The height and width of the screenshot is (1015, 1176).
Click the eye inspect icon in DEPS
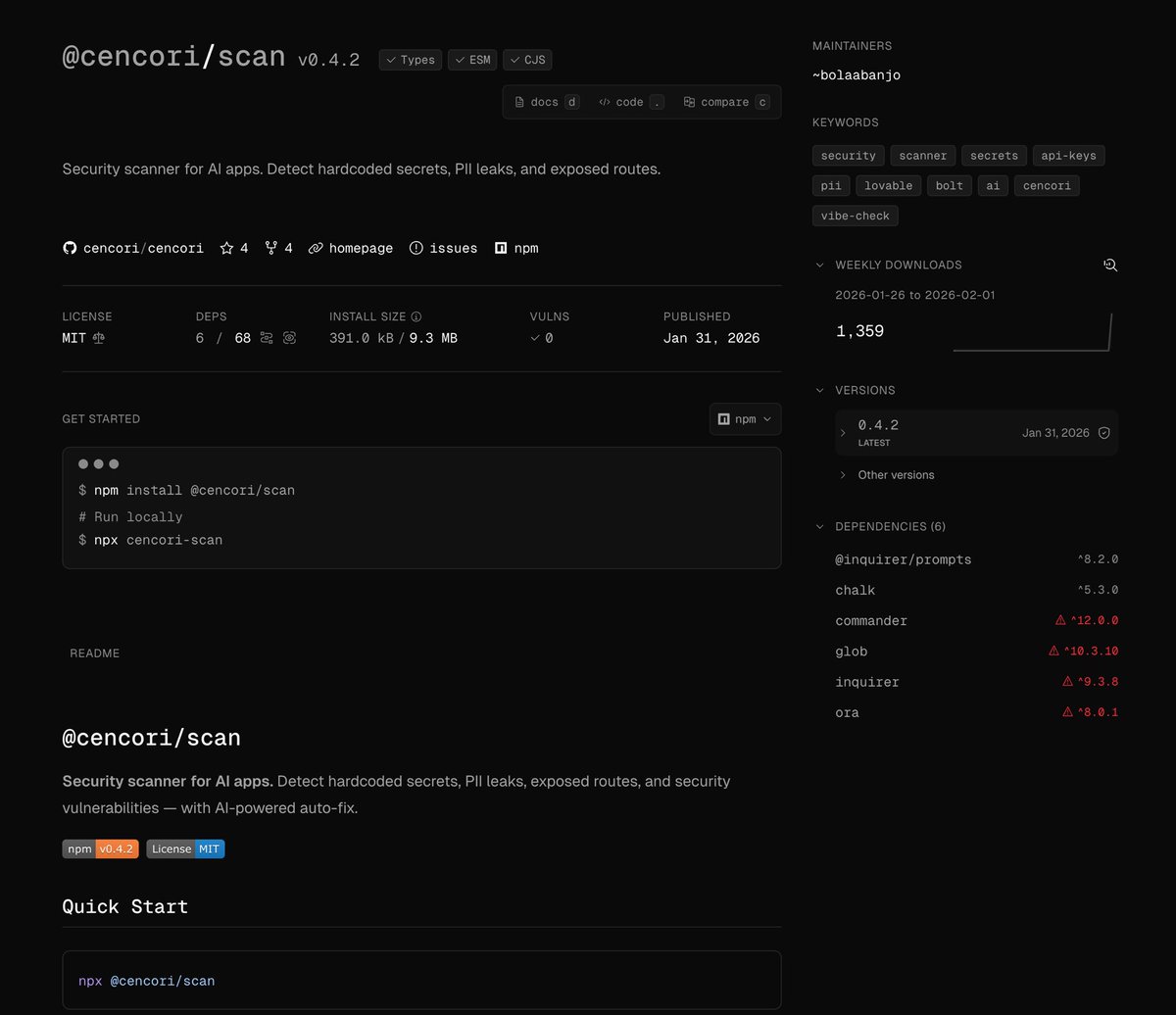tap(289, 338)
